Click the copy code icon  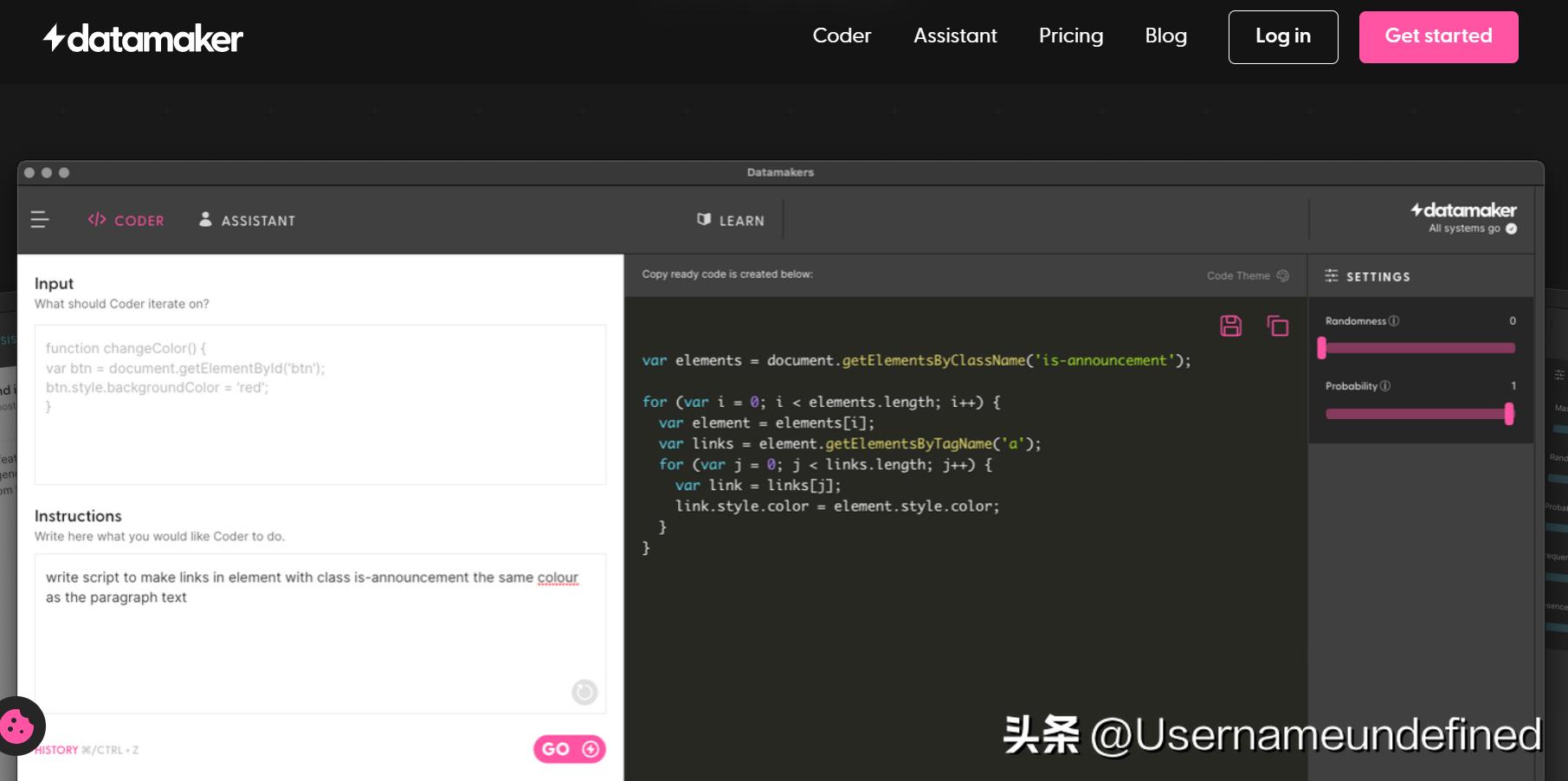click(1278, 326)
